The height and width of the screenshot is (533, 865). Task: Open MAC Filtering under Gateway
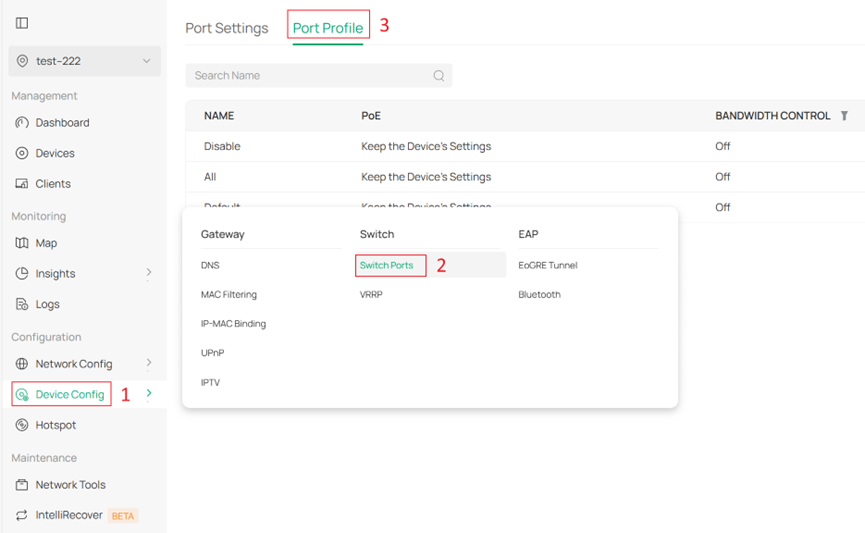point(229,295)
